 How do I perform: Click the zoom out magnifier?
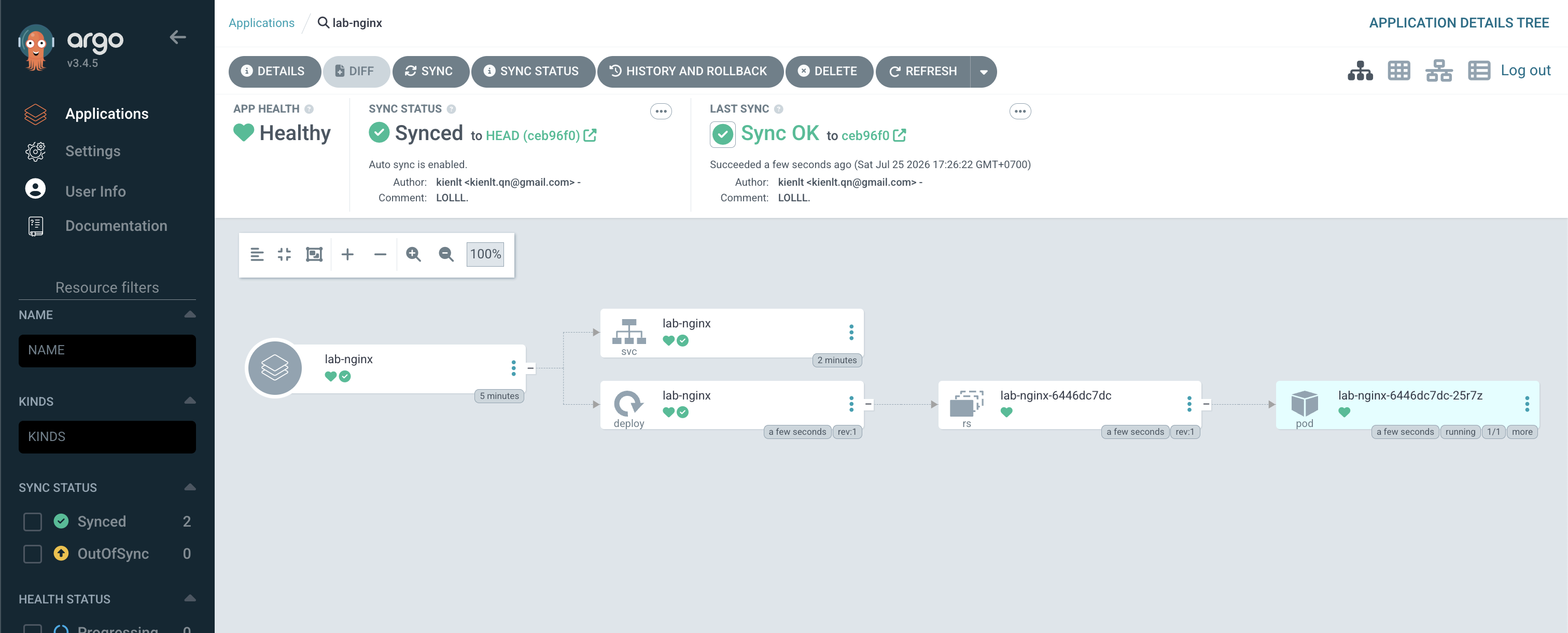(x=446, y=255)
